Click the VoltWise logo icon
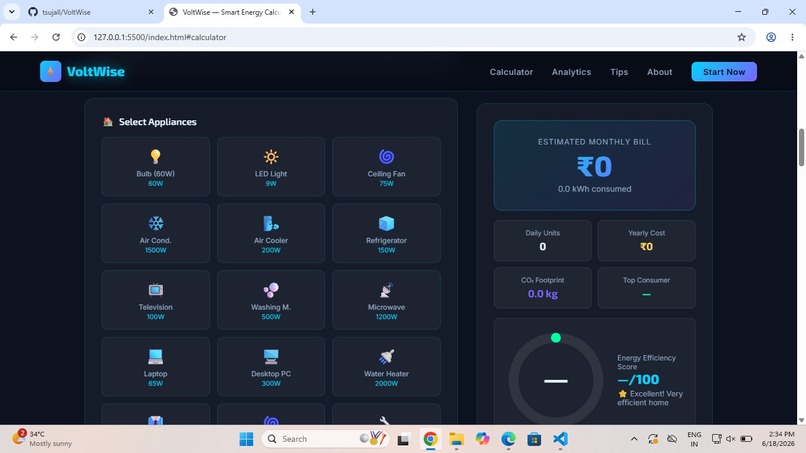The height and width of the screenshot is (453, 806). coord(50,71)
